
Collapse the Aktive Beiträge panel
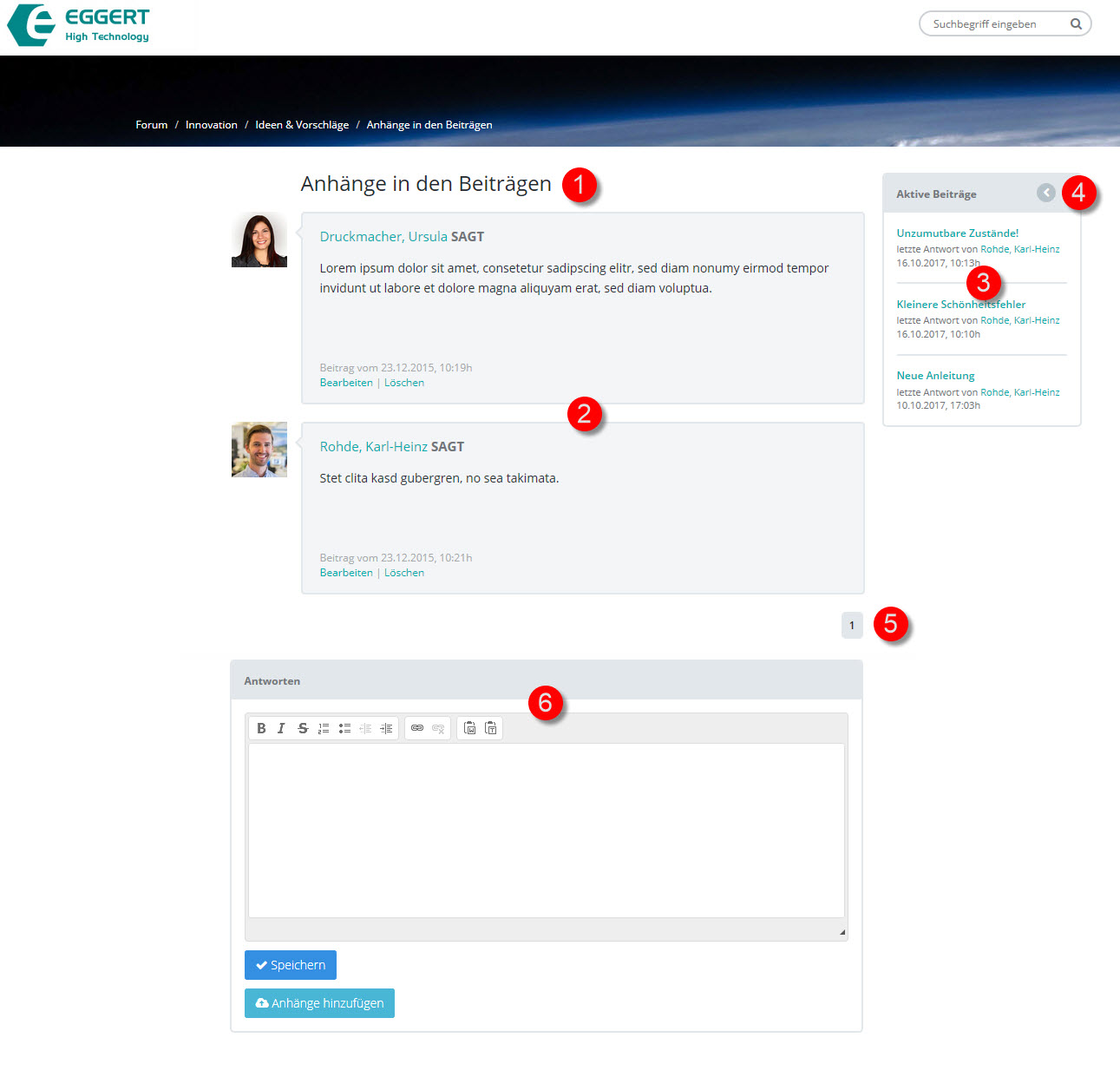tap(1046, 193)
